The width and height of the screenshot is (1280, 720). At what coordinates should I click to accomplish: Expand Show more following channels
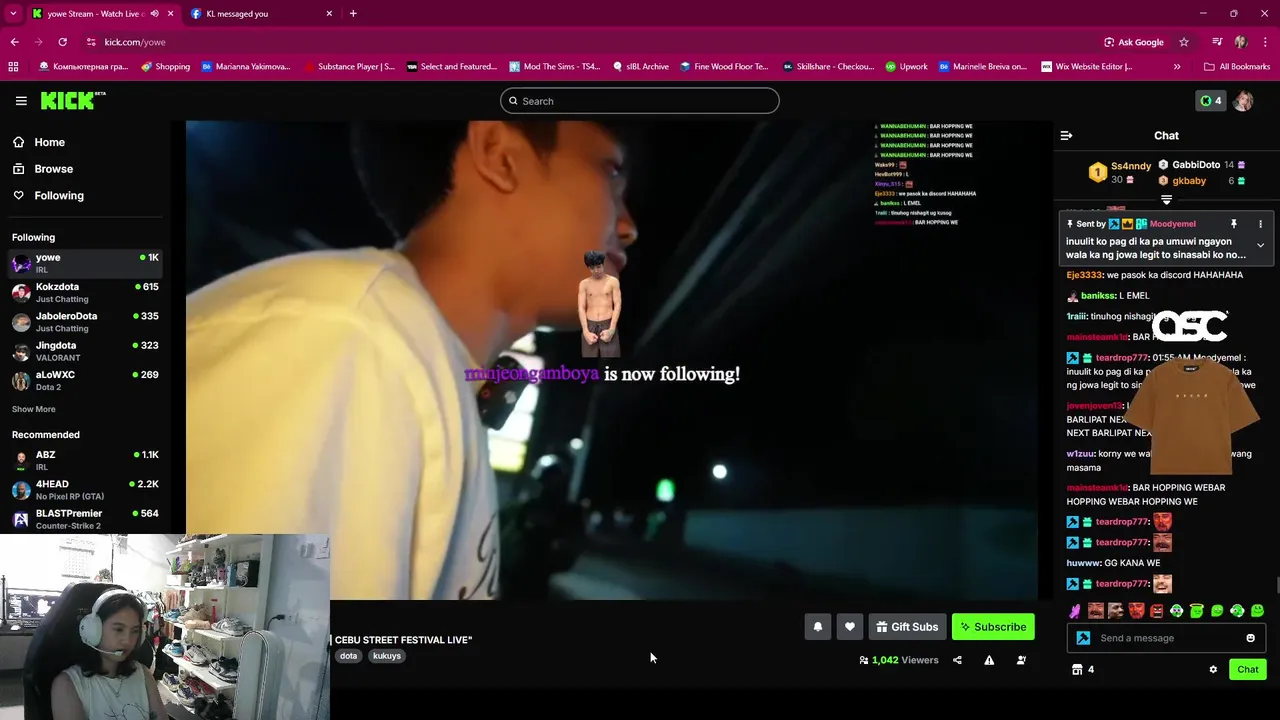tap(33, 409)
